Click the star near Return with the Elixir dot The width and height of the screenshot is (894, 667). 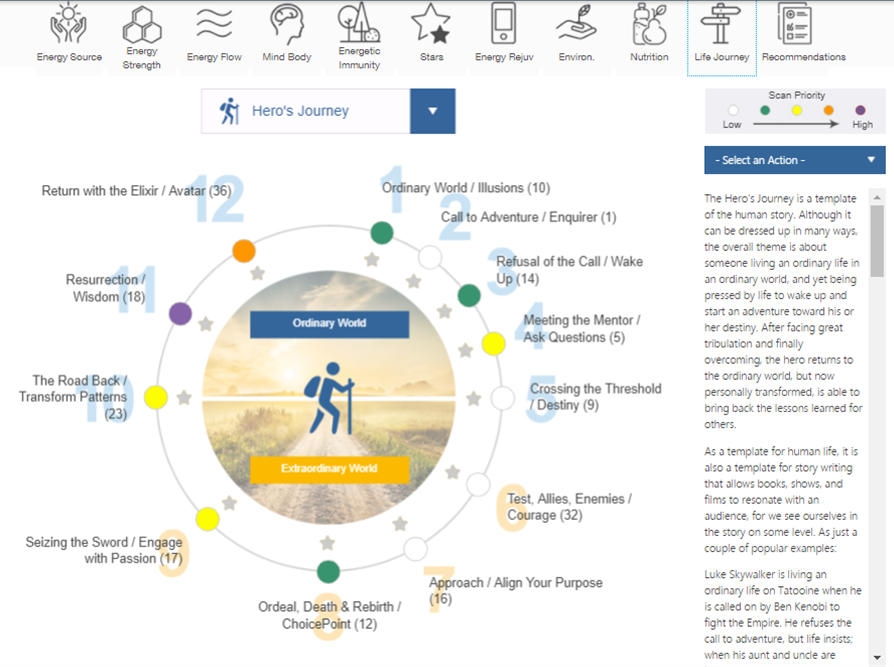click(x=258, y=273)
